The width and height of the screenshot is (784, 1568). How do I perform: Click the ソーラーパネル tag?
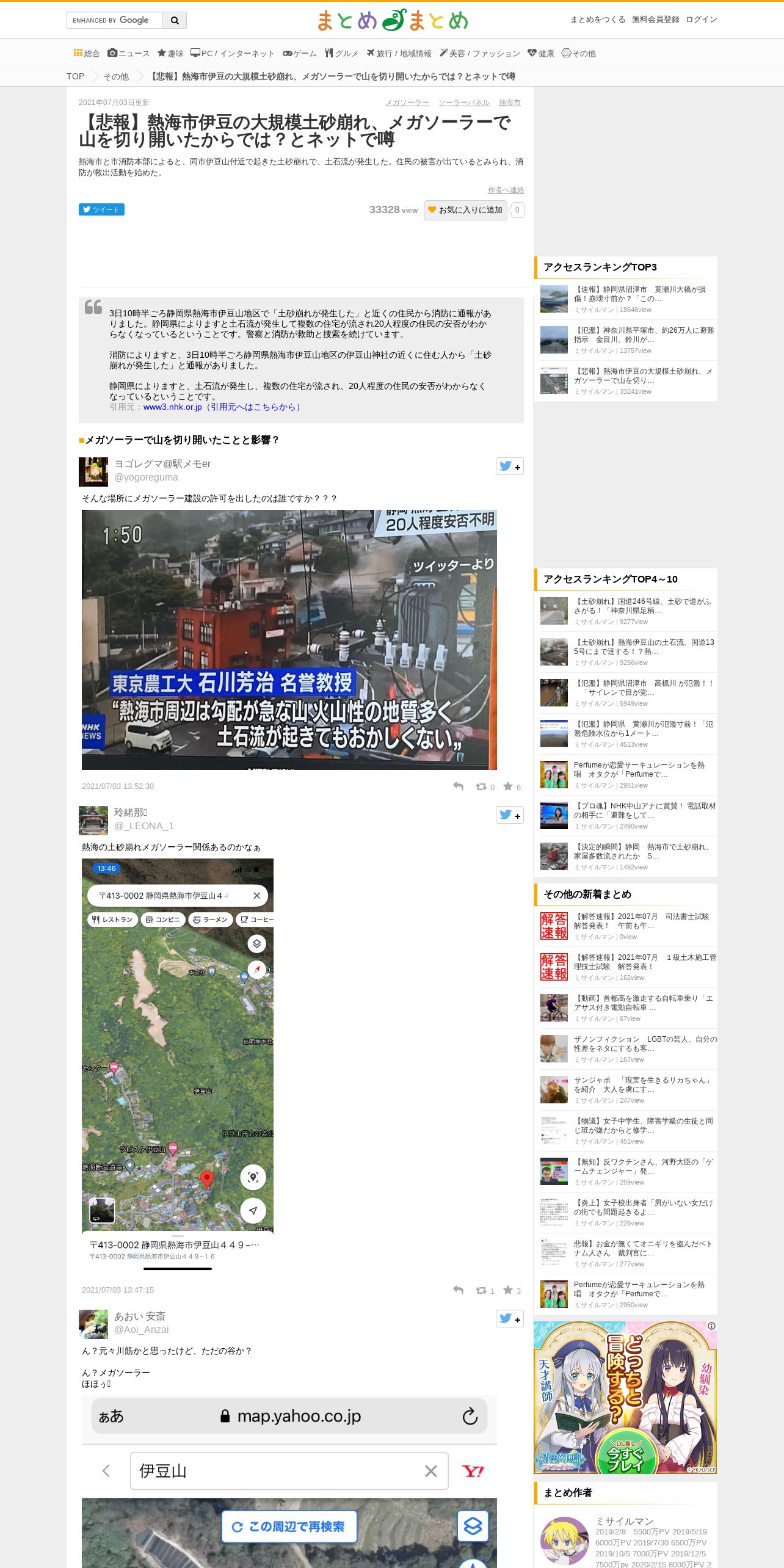coord(464,103)
